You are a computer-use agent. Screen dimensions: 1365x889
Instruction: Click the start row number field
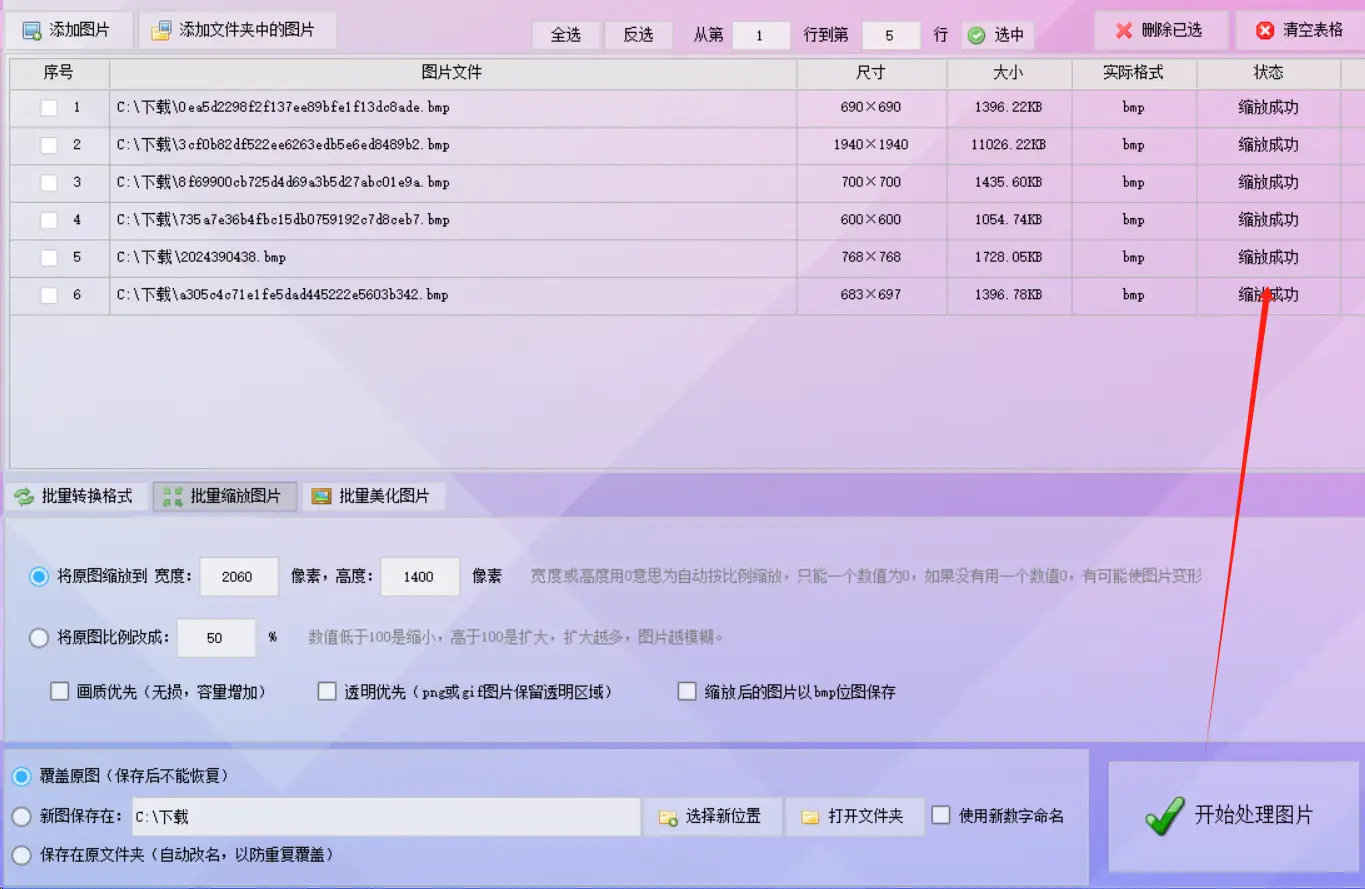click(761, 36)
